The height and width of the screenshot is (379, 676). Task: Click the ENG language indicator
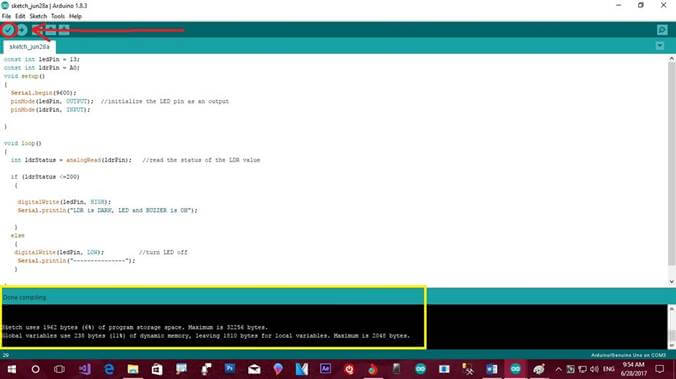tap(609, 369)
